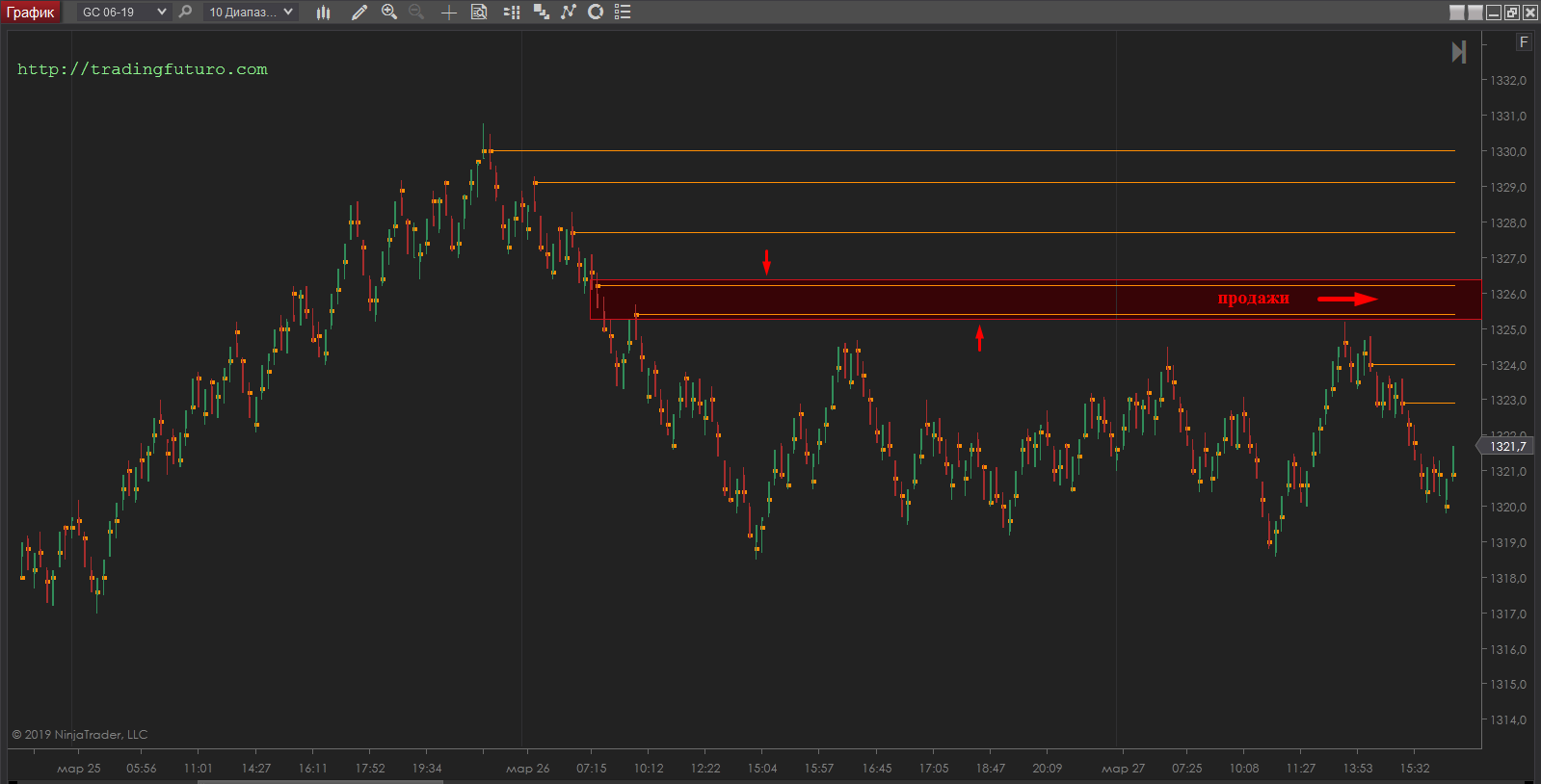Open the bar type candlestick icon
Viewport: 1541px width, 784px height.
(x=324, y=13)
